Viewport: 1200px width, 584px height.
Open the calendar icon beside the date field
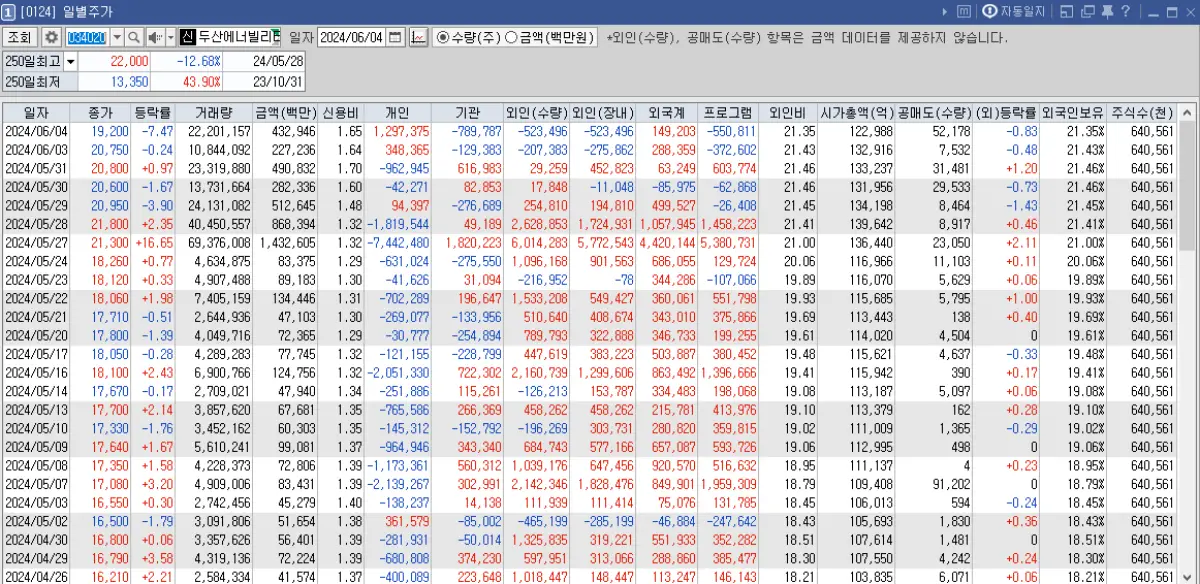tap(394, 35)
